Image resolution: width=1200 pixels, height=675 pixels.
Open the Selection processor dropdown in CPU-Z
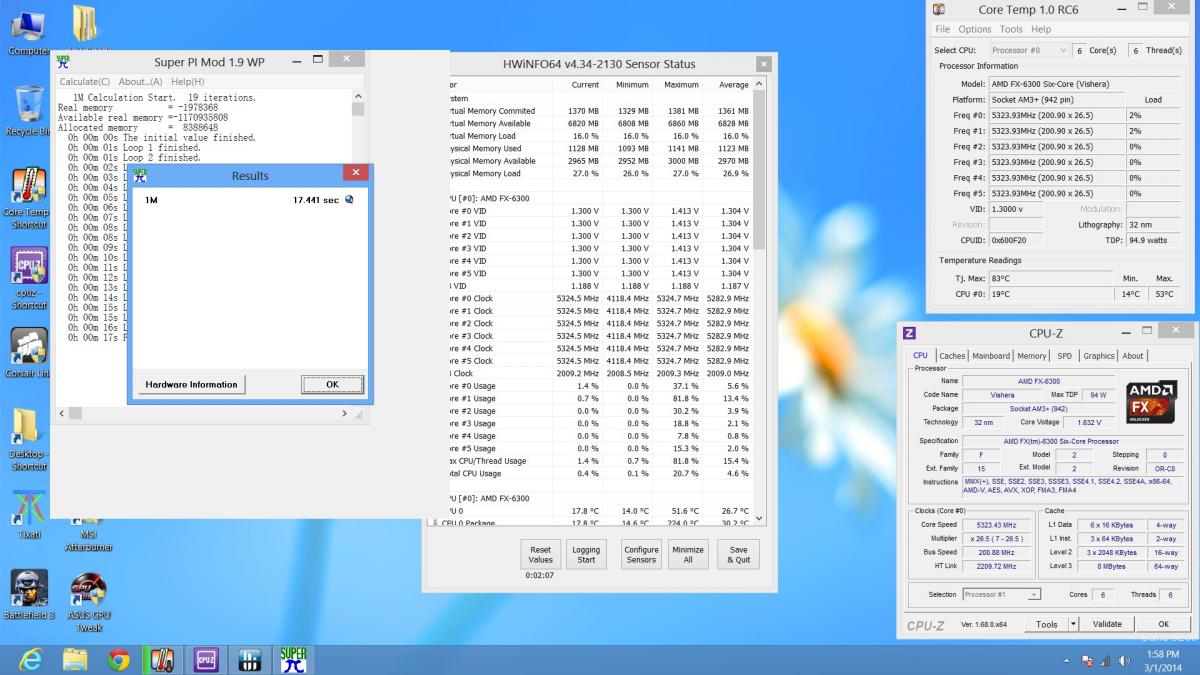tap(1001, 594)
